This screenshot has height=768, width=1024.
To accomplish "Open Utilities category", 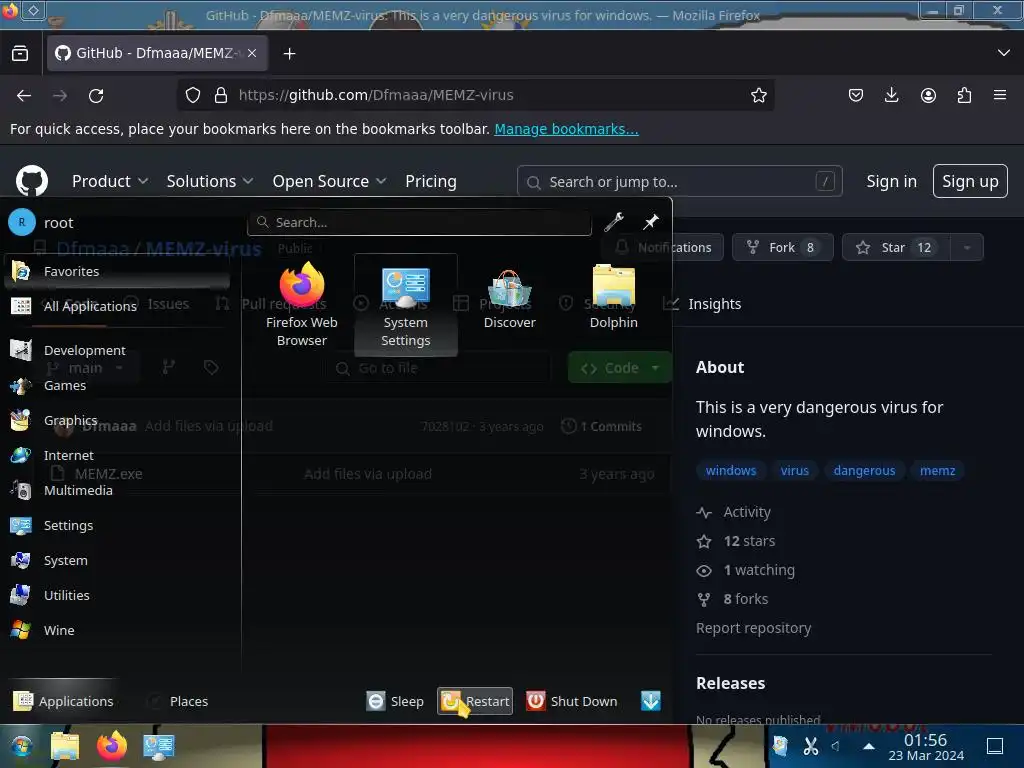I will [x=118, y=595].
